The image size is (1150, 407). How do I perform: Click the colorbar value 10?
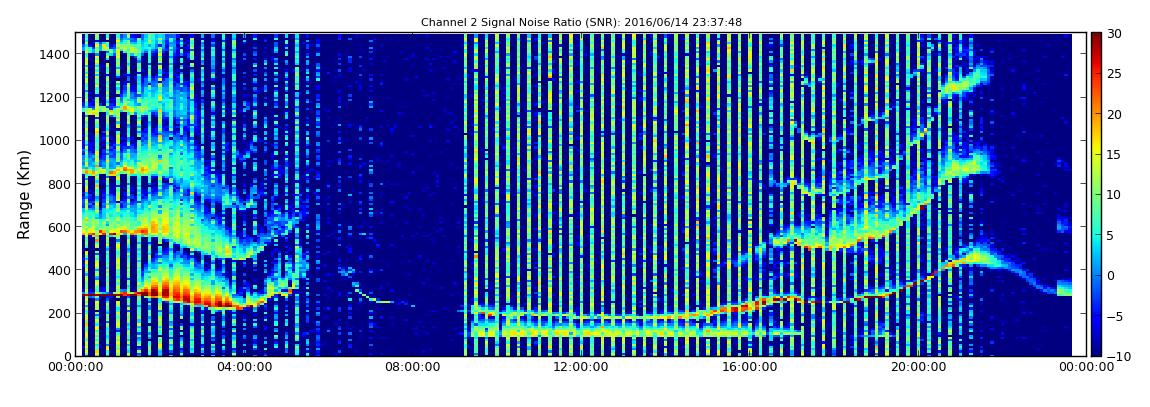coord(1115,195)
